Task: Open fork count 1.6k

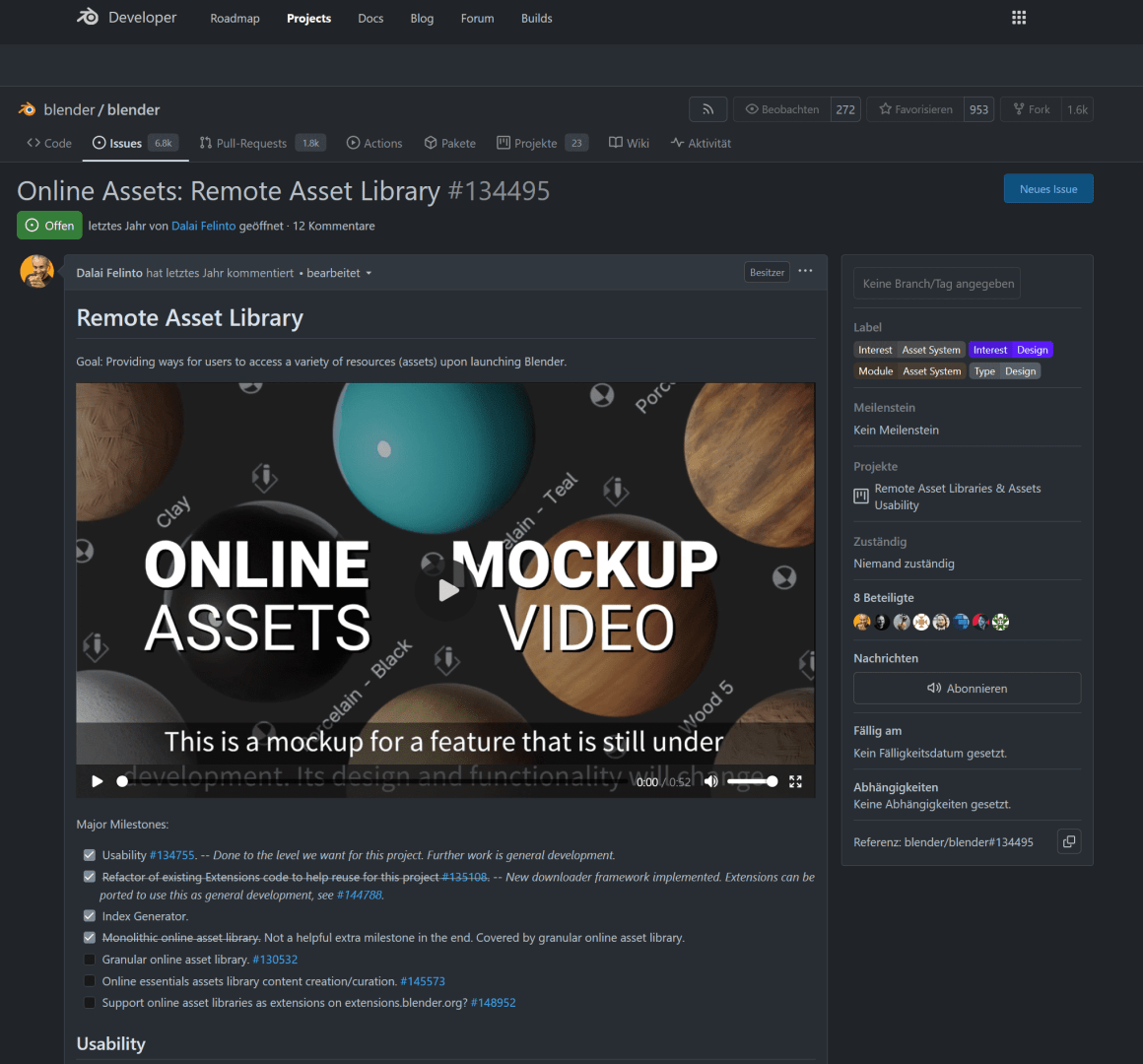Action: click(x=1077, y=109)
